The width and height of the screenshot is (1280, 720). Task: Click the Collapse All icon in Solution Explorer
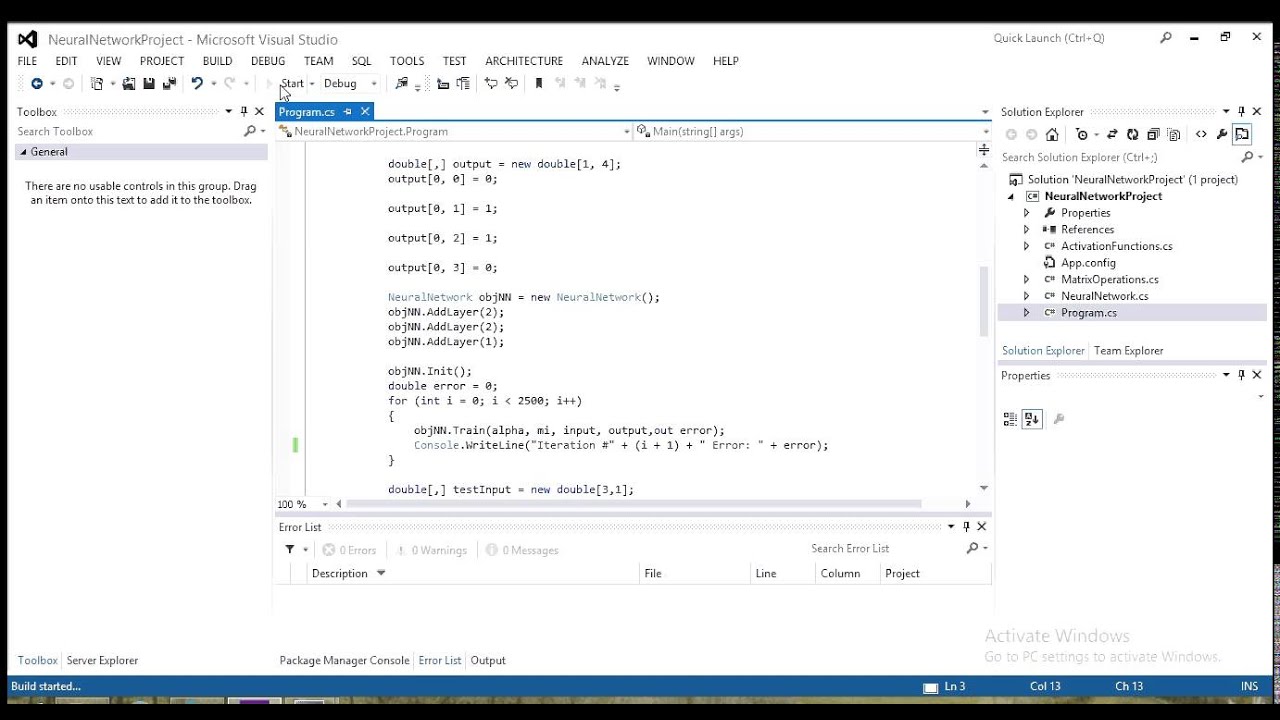coord(1153,134)
